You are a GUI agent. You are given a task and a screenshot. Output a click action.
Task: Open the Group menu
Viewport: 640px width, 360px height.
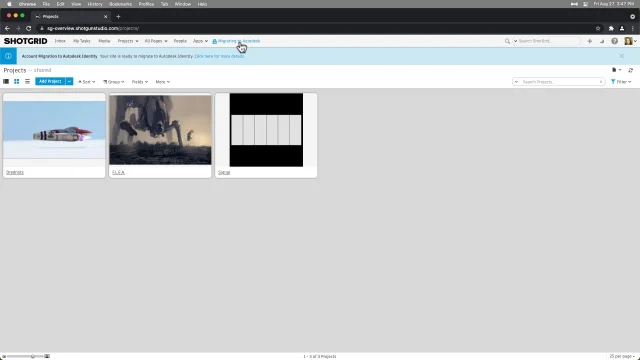pos(113,82)
